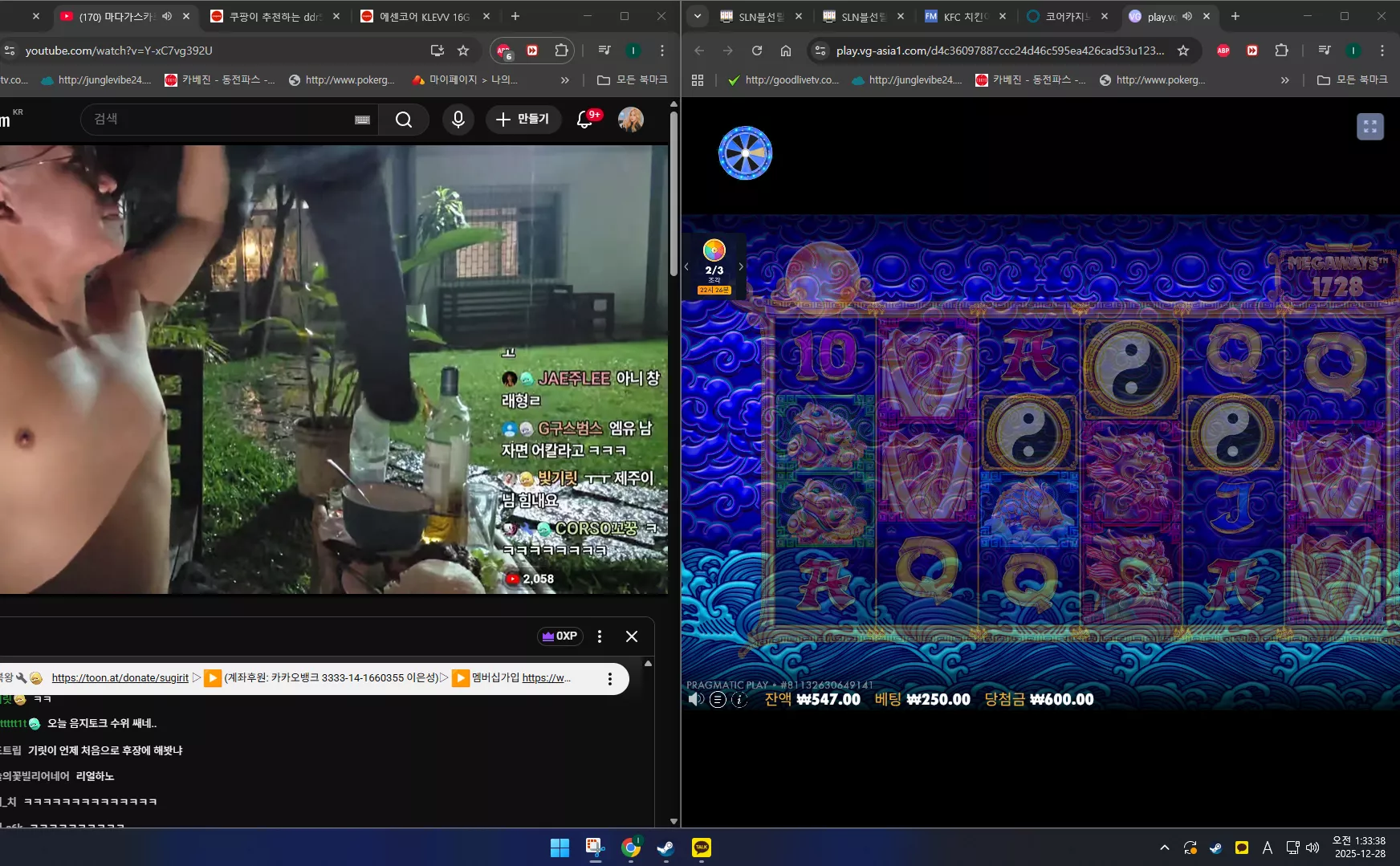Open the 마이페이지 bookmark in the YouTube window
Viewport: 1400px width, 866px height.
(465, 80)
